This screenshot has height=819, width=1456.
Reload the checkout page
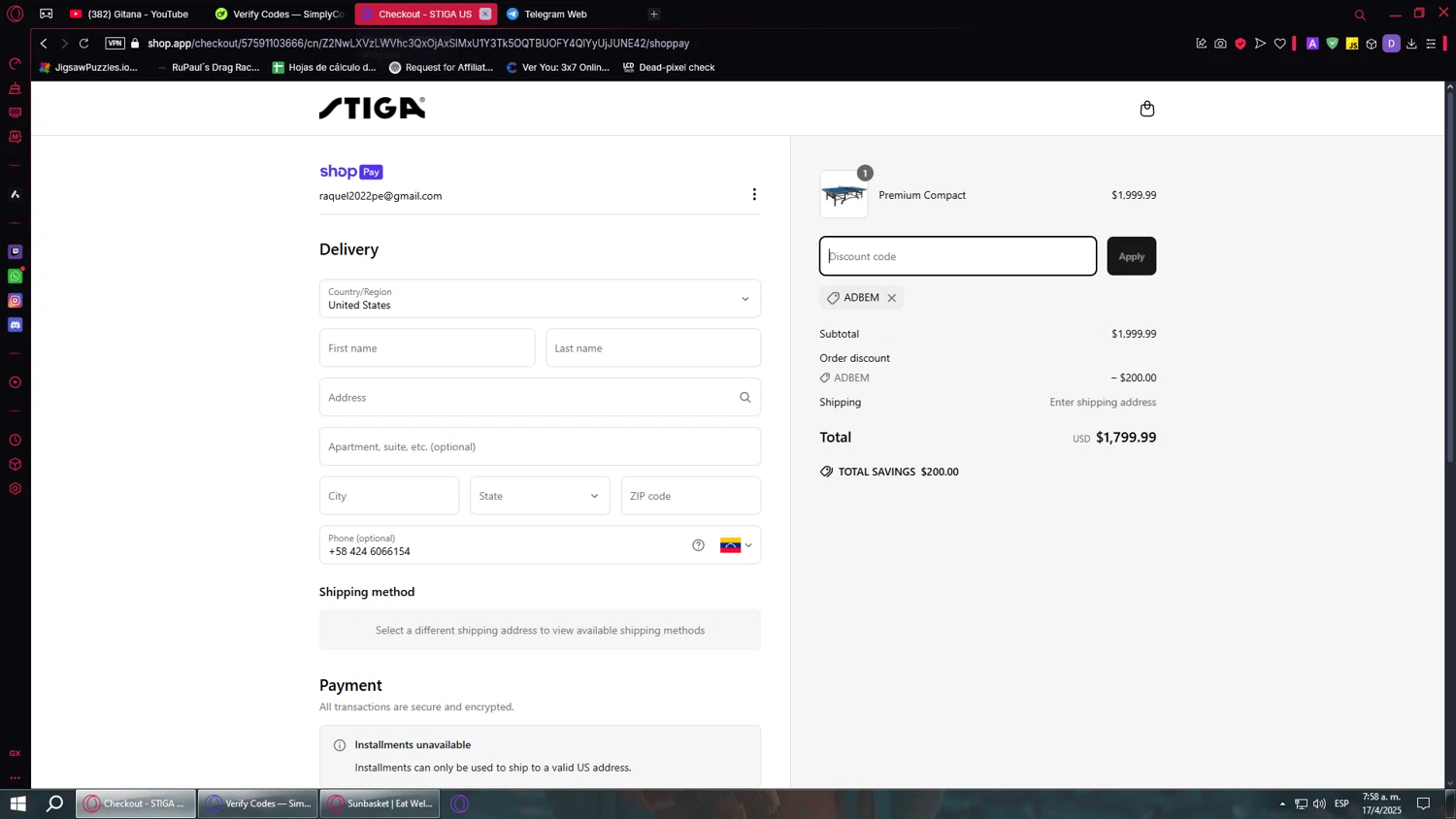[x=84, y=44]
